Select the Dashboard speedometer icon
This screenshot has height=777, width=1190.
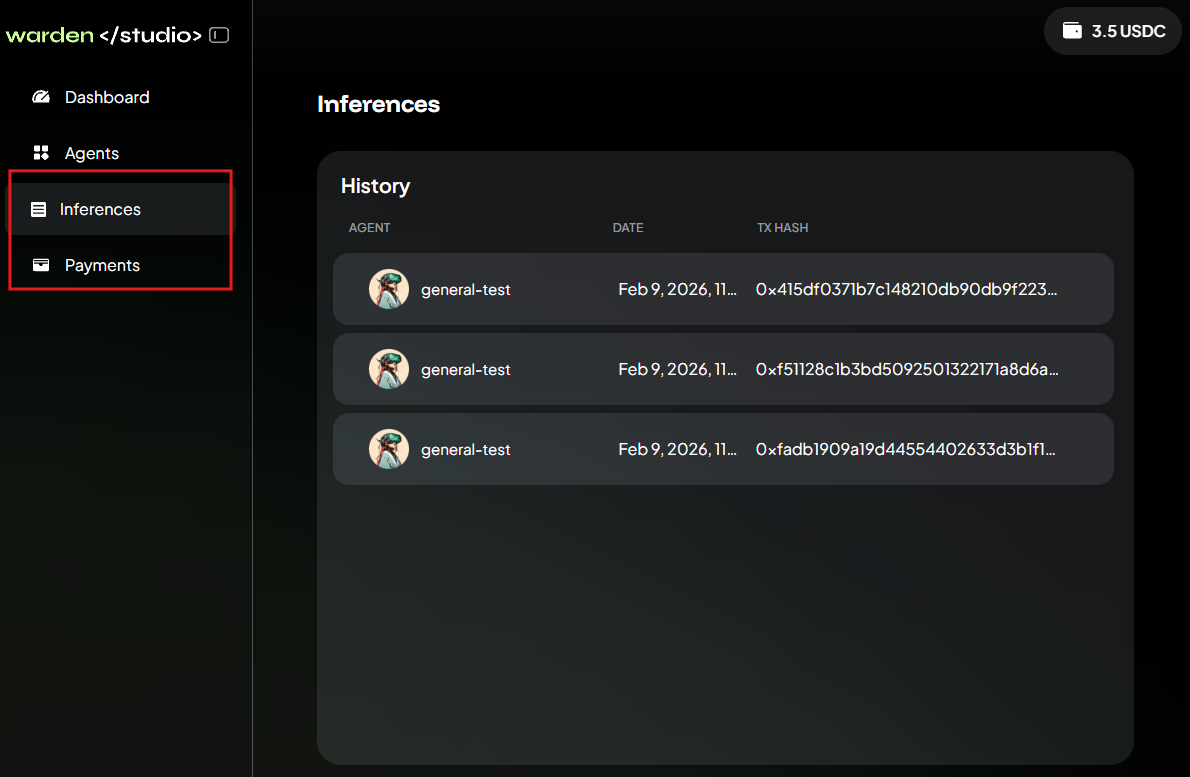tap(40, 96)
